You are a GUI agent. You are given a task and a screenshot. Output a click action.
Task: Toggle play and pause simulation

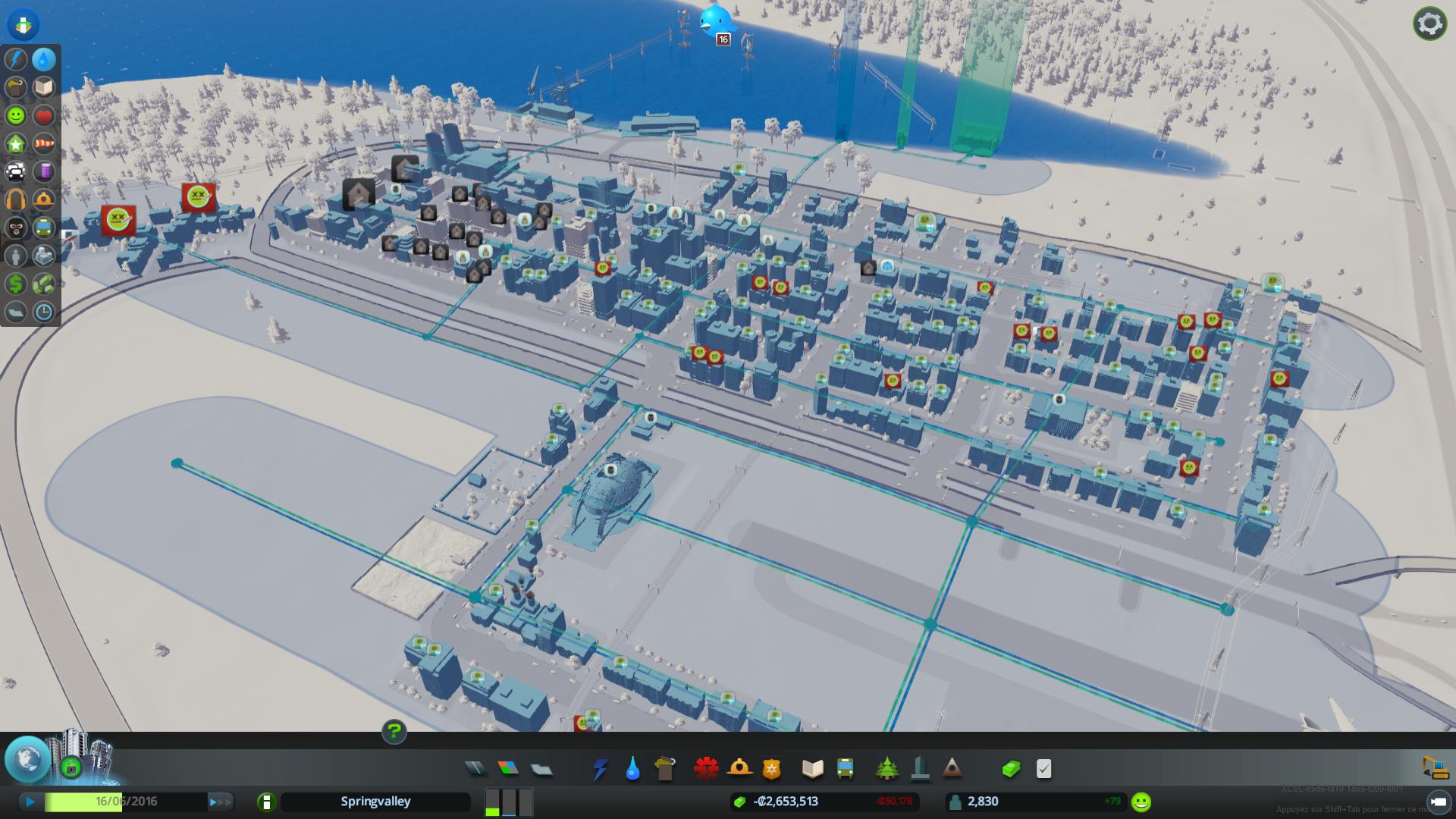pyautogui.click(x=30, y=802)
